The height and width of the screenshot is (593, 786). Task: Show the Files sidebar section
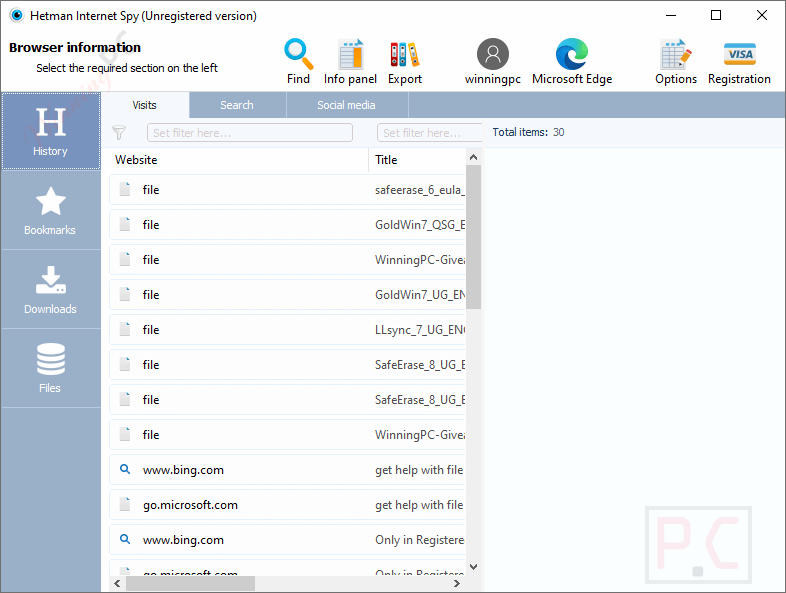(x=51, y=368)
